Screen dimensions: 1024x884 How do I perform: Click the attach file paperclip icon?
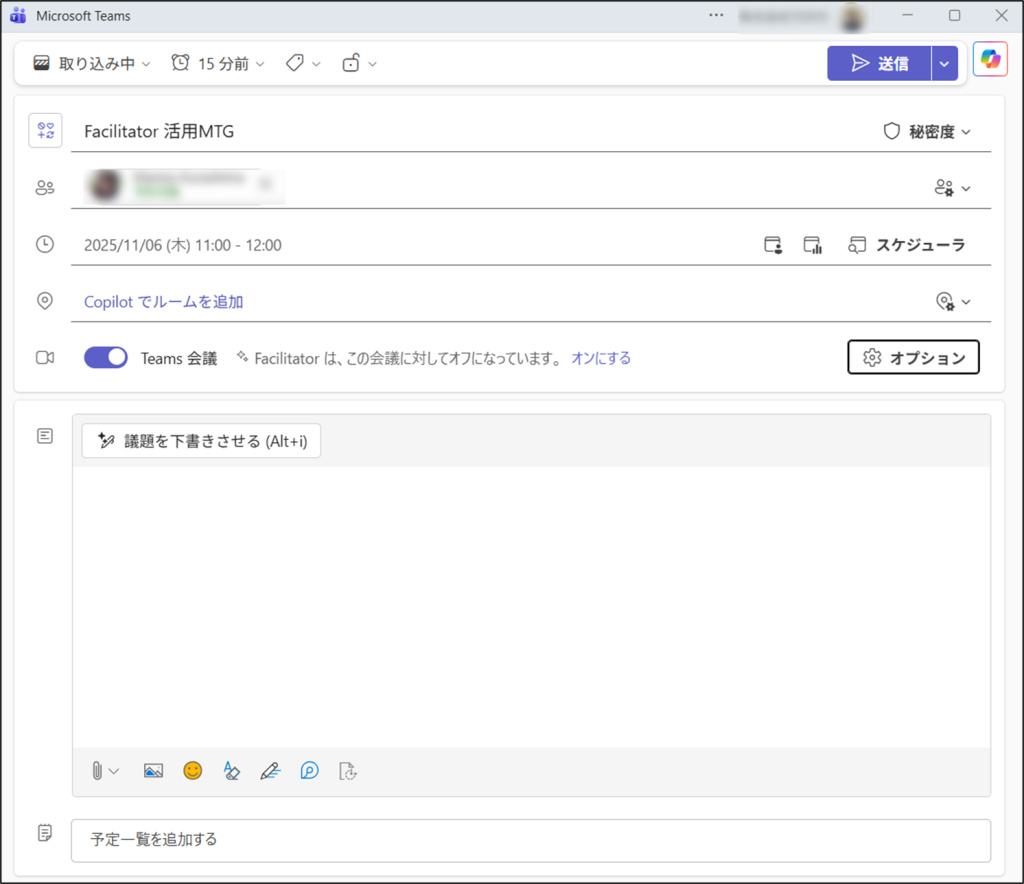(x=97, y=771)
